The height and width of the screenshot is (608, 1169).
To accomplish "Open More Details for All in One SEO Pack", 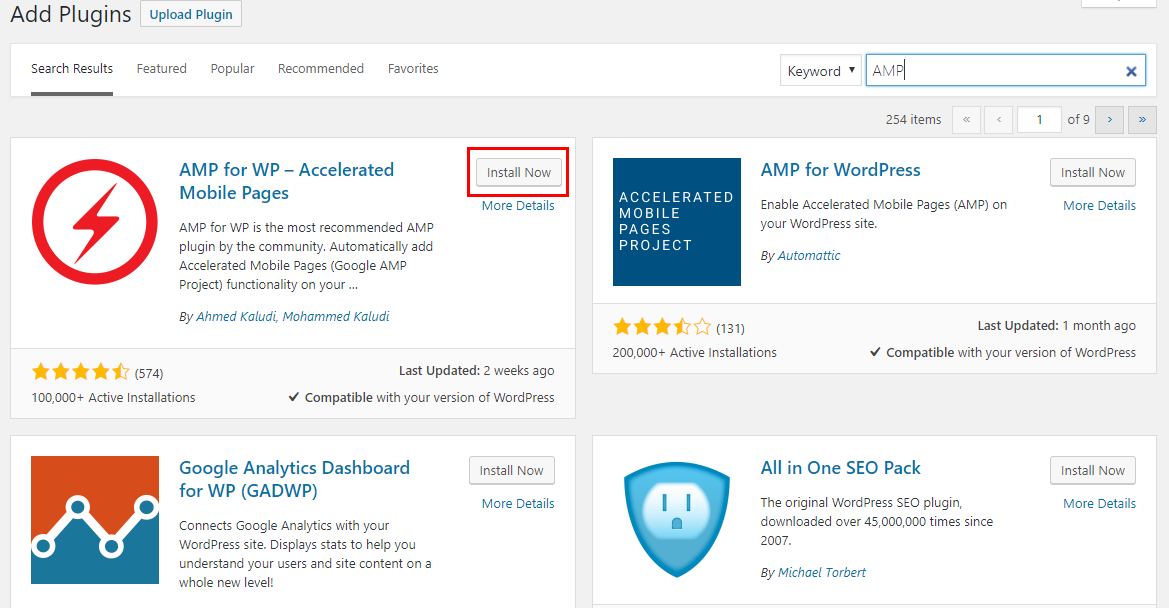I will [1100, 504].
